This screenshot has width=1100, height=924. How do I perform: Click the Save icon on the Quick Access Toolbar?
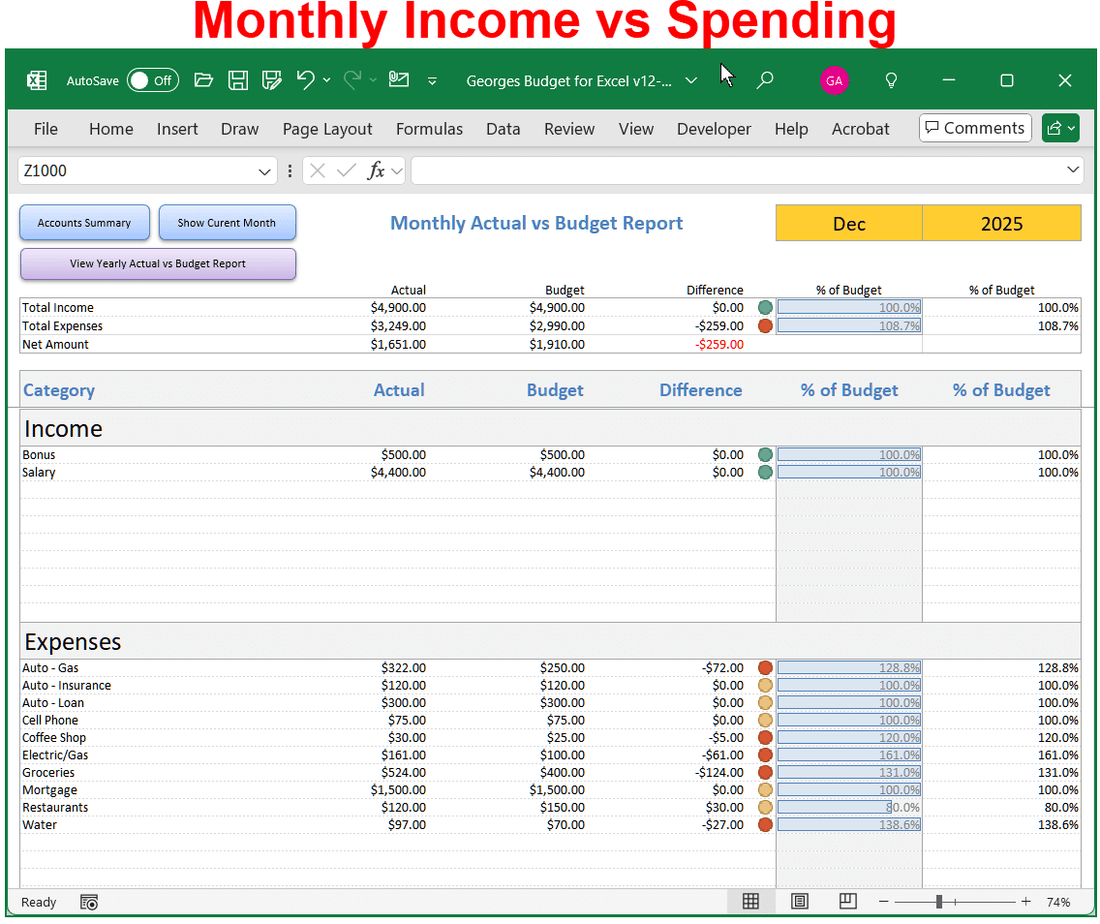coord(238,80)
